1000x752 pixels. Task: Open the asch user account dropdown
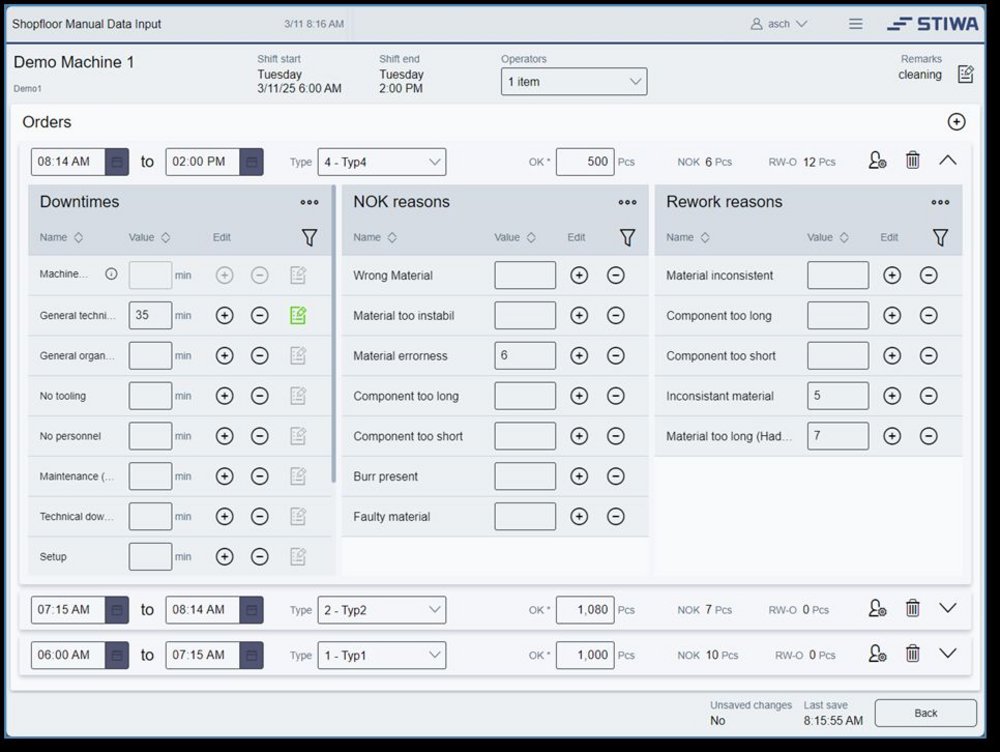(779, 23)
